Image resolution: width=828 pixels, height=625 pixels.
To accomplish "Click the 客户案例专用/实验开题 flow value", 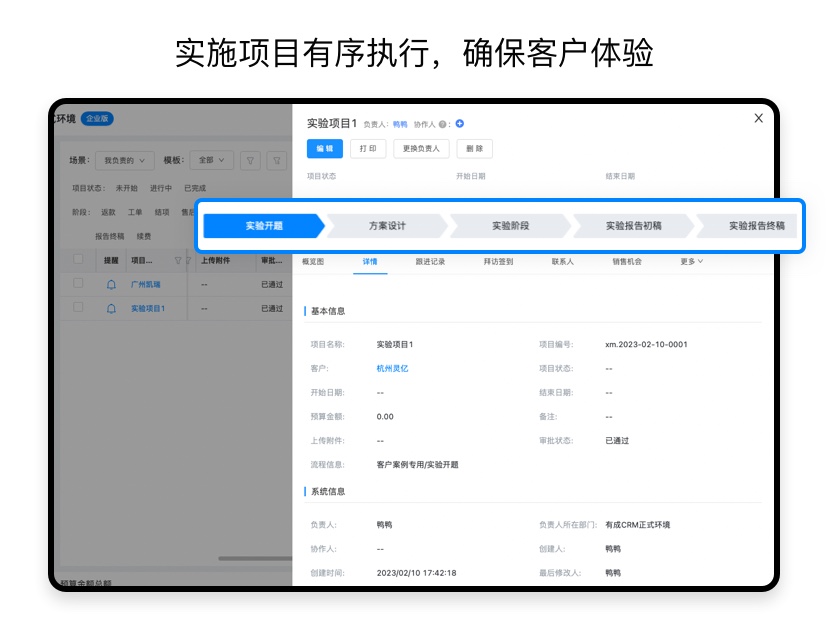I will (x=417, y=465).
